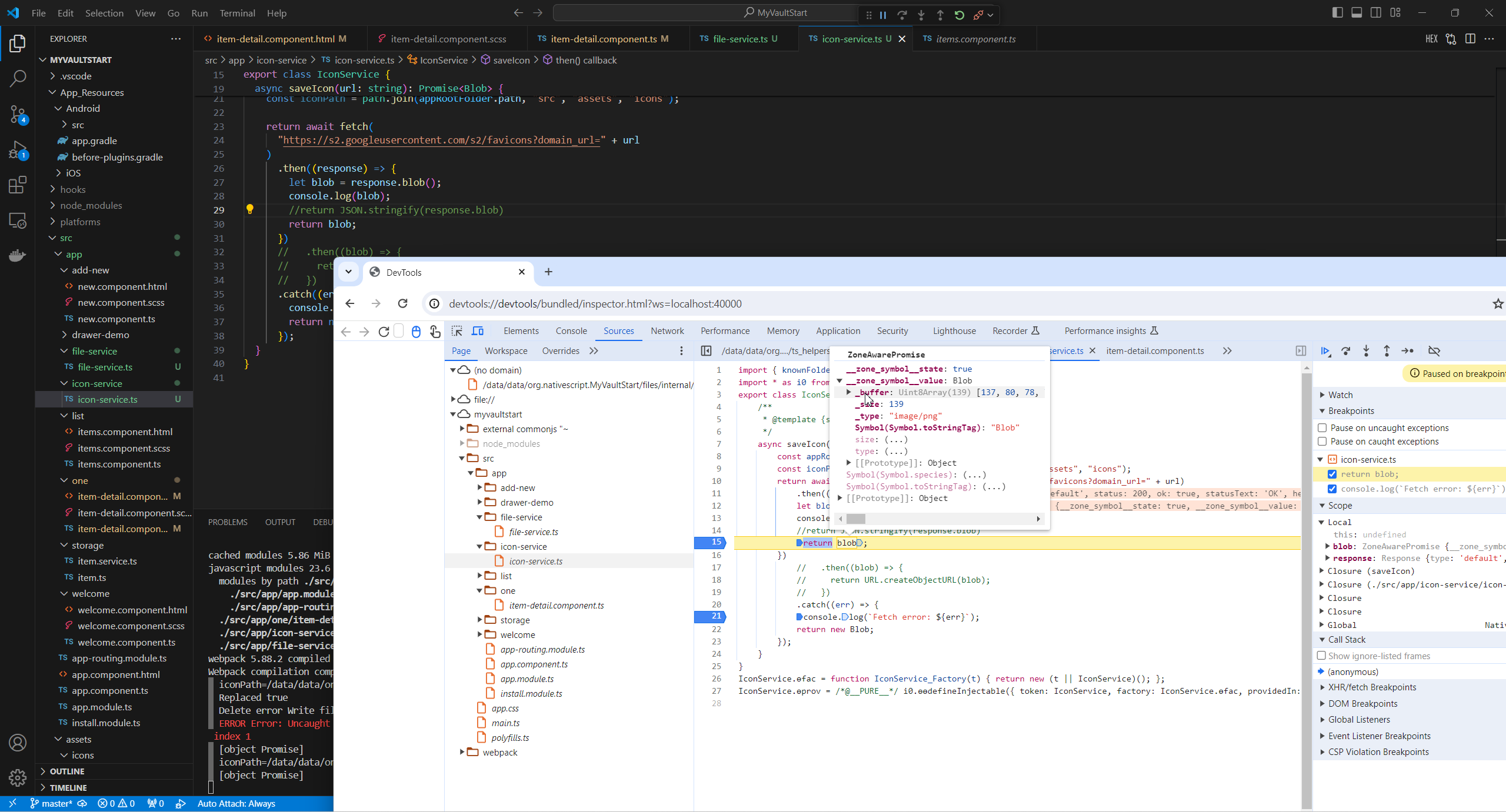Toggle device toolbar in DevTools
The image size is (1506, 812).
pos(478,331)
